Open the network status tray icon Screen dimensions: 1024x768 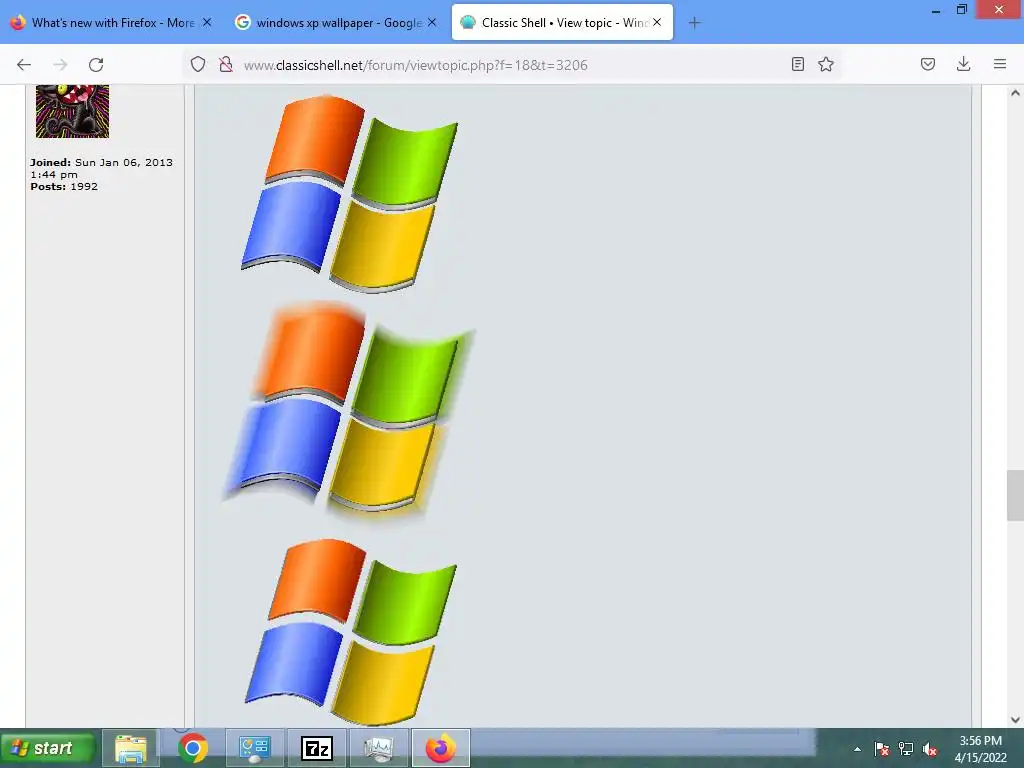[906, 749]
